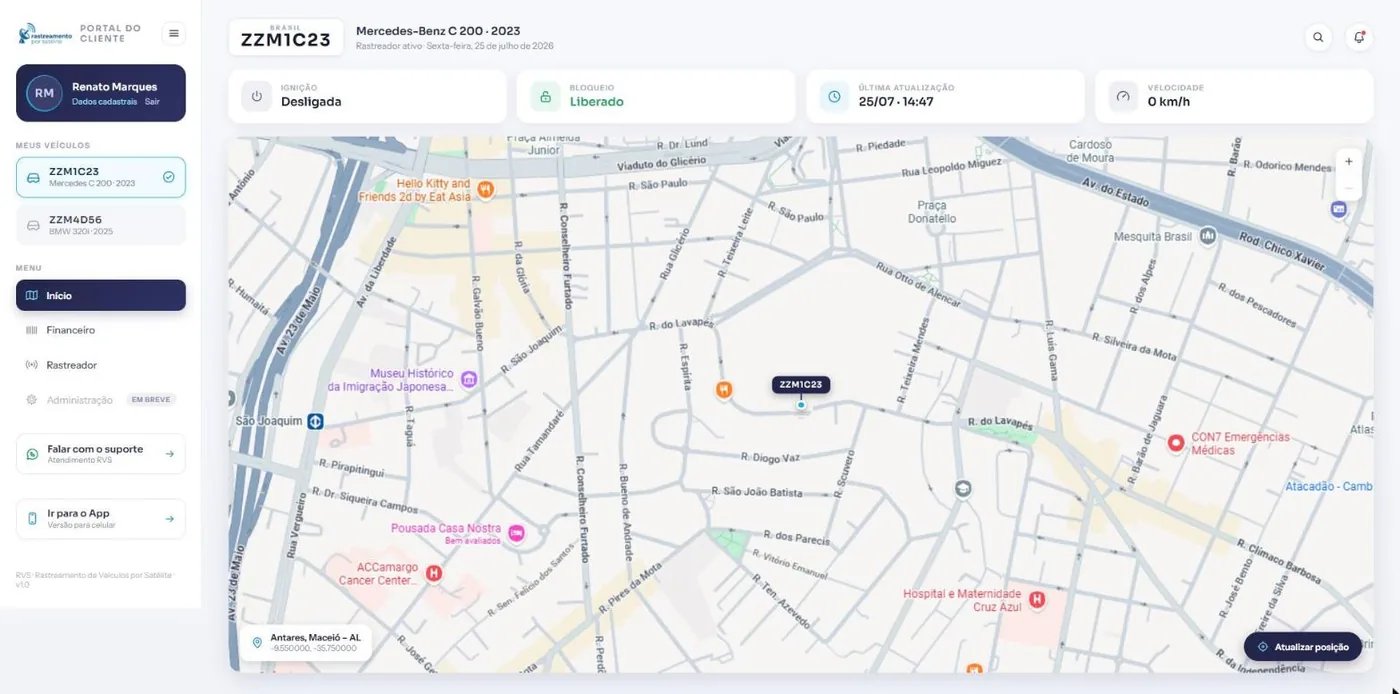Click the ignition power icon
This screenshot has height=694, width=1400.
(x=256, y=96)
